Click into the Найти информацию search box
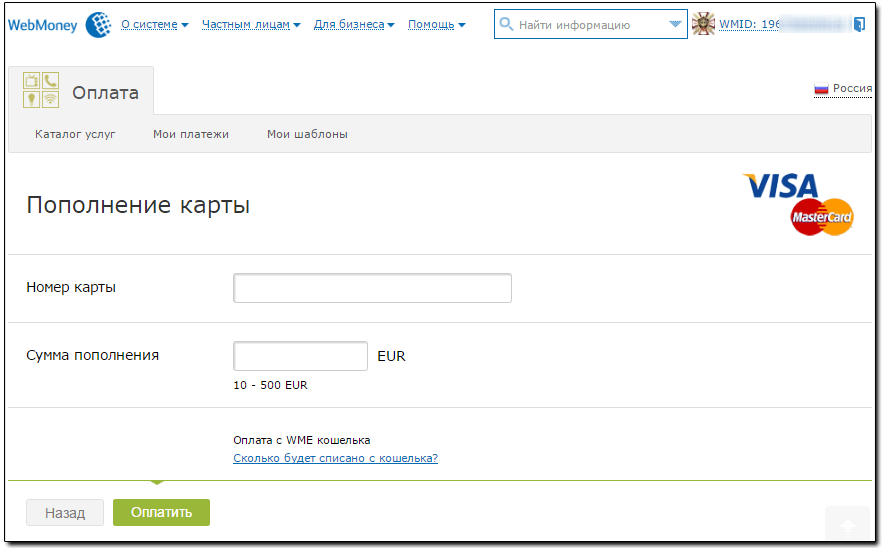Image resolution: width=882 pixels, height=548 pixels. (x=591, y=24)
